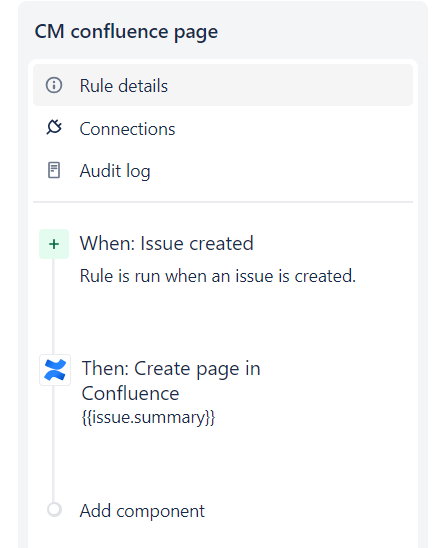Open the Connections section
Screen dimensions: 440x548
coord(223,129)
